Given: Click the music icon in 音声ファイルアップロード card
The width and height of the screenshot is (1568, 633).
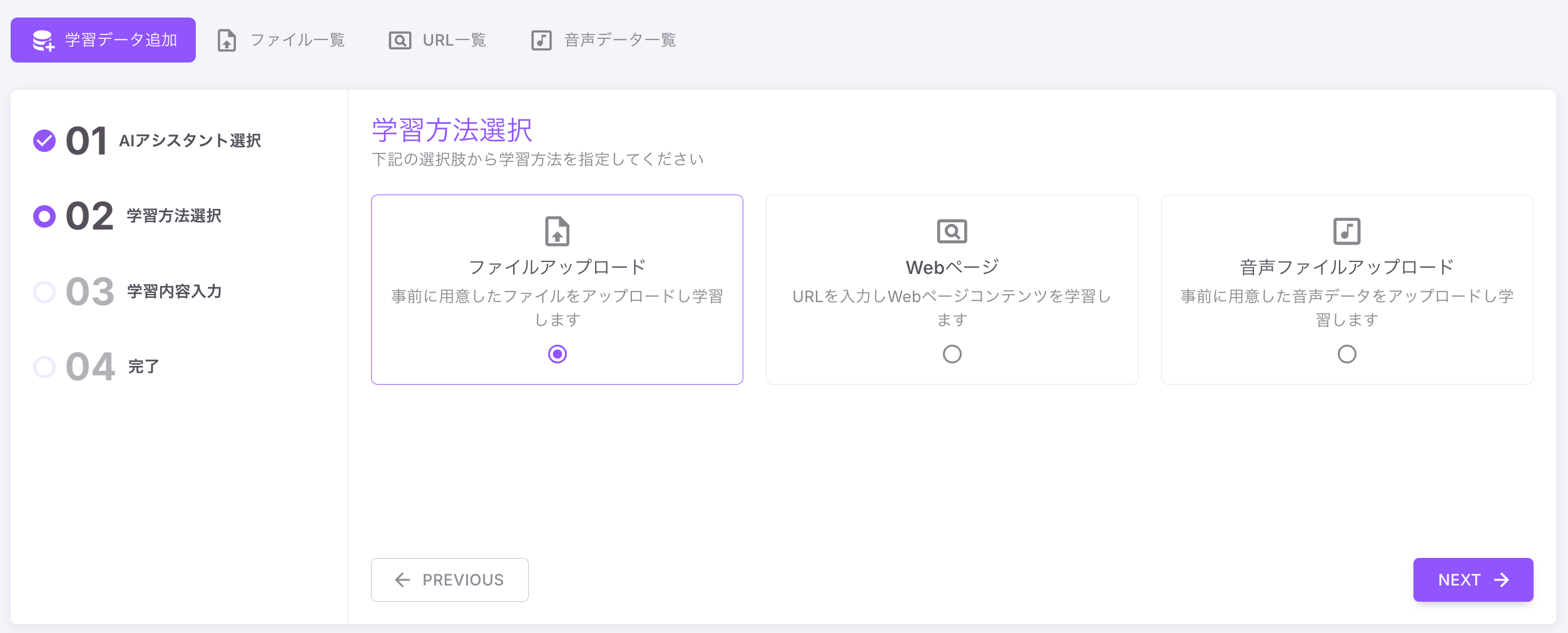Looking at the screenshot, I should [1347, 231].
